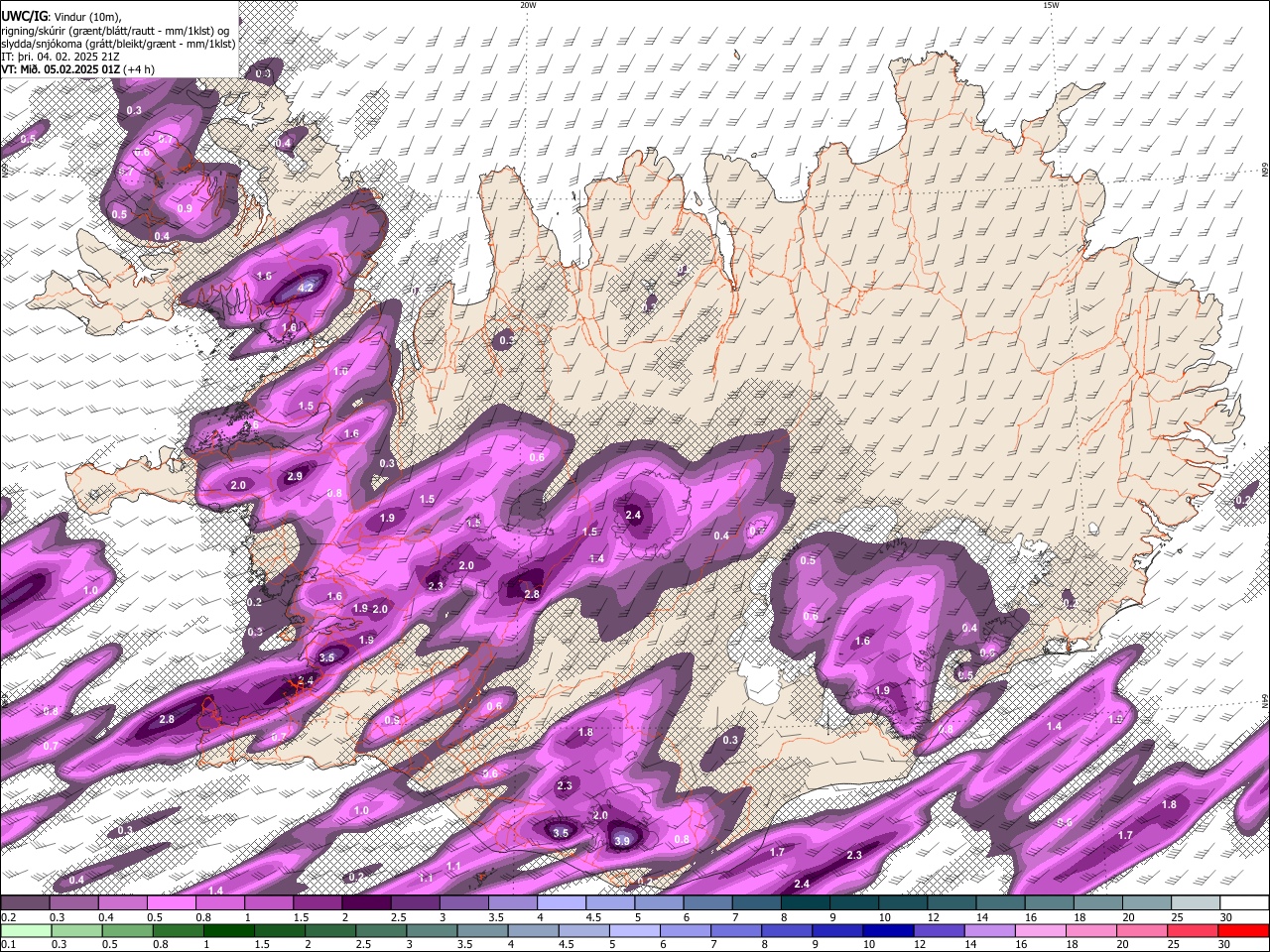Viewport: 1270px width, 952px height.
Task: Click the bright pink 0.5–0.8 swatch on upper scale
Action: click(x=172, y=902)
